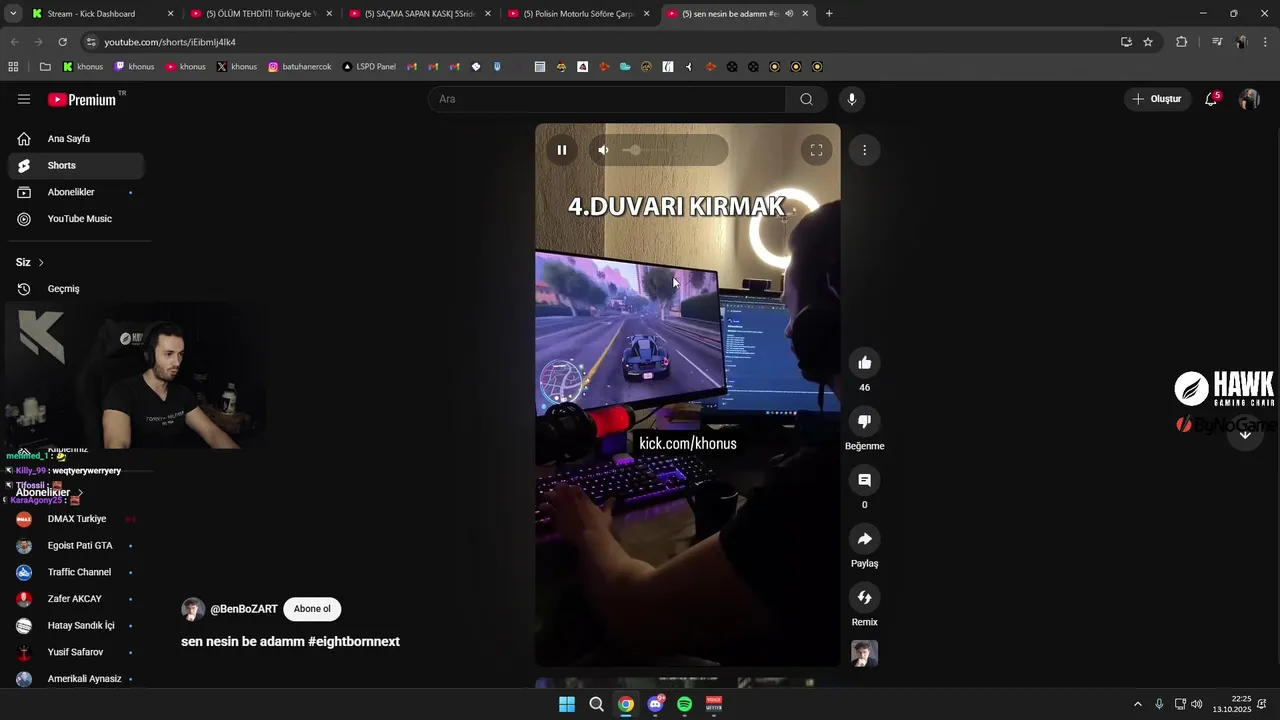The image size is (1280, 720).
Task: Open Geçmiş history in sidebar
Action: (x=76, y=289)
